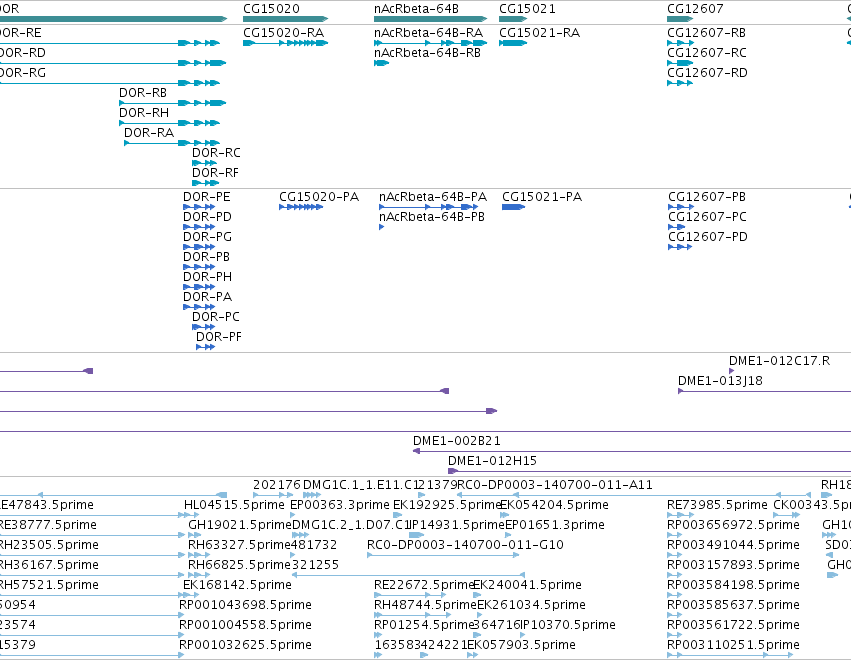Select the DOR-RA transcript label
851x660 pixels.
[x=149, y=133]
